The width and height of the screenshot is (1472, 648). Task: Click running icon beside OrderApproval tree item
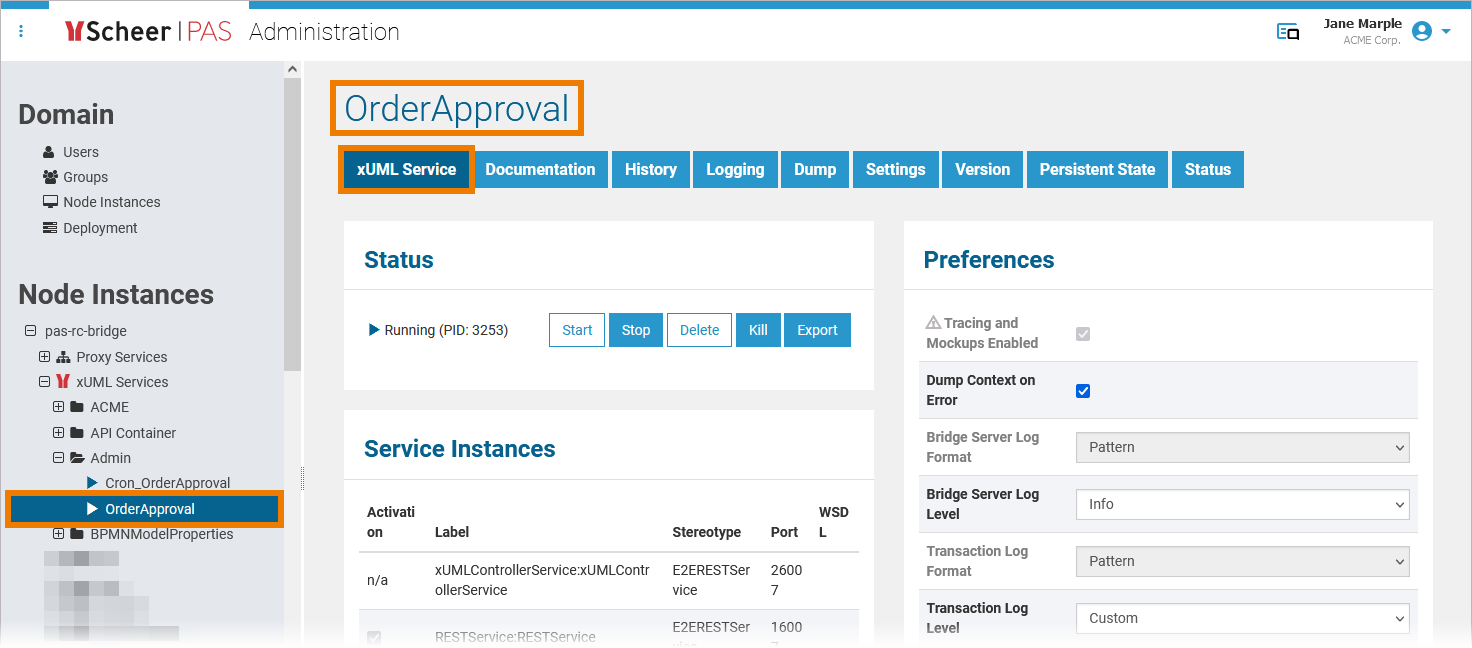click(x=92, y=509)
